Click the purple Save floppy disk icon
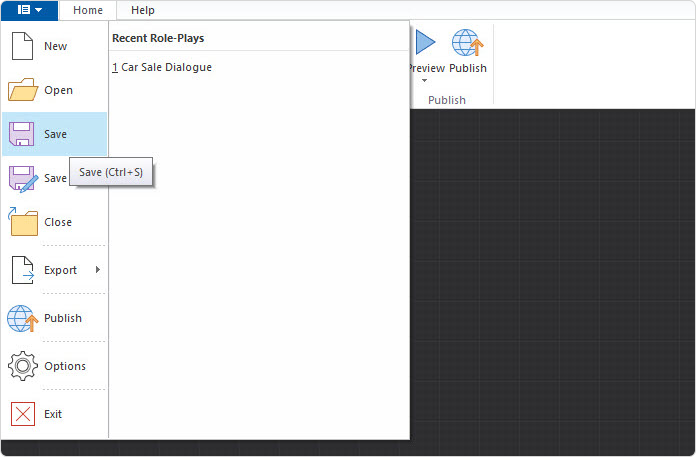This screenshot has height=457, width=696. point(21,134)
